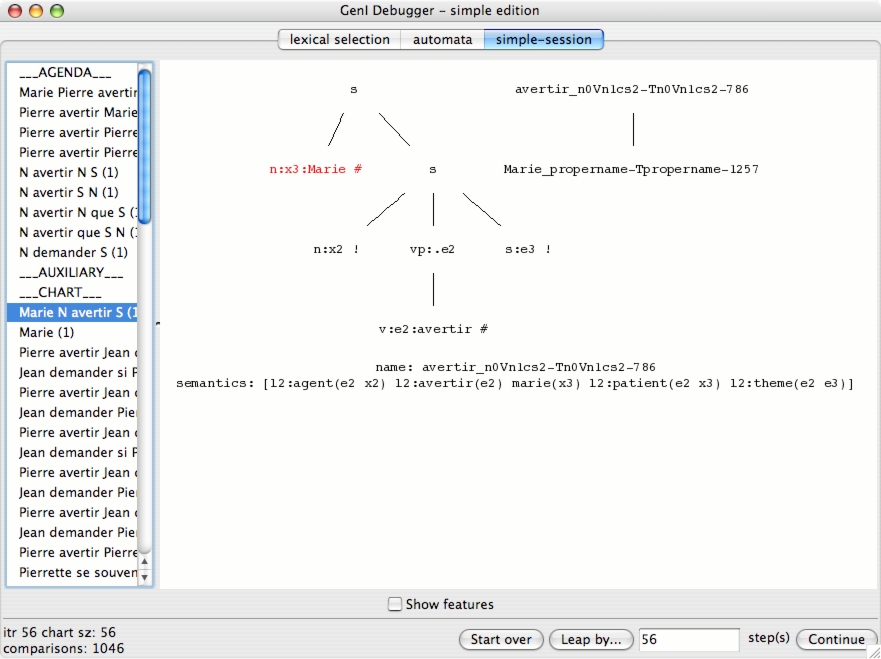
Task: Switch to the lexical selection tab
Action: pyautogui.click(x=339, y=39)
